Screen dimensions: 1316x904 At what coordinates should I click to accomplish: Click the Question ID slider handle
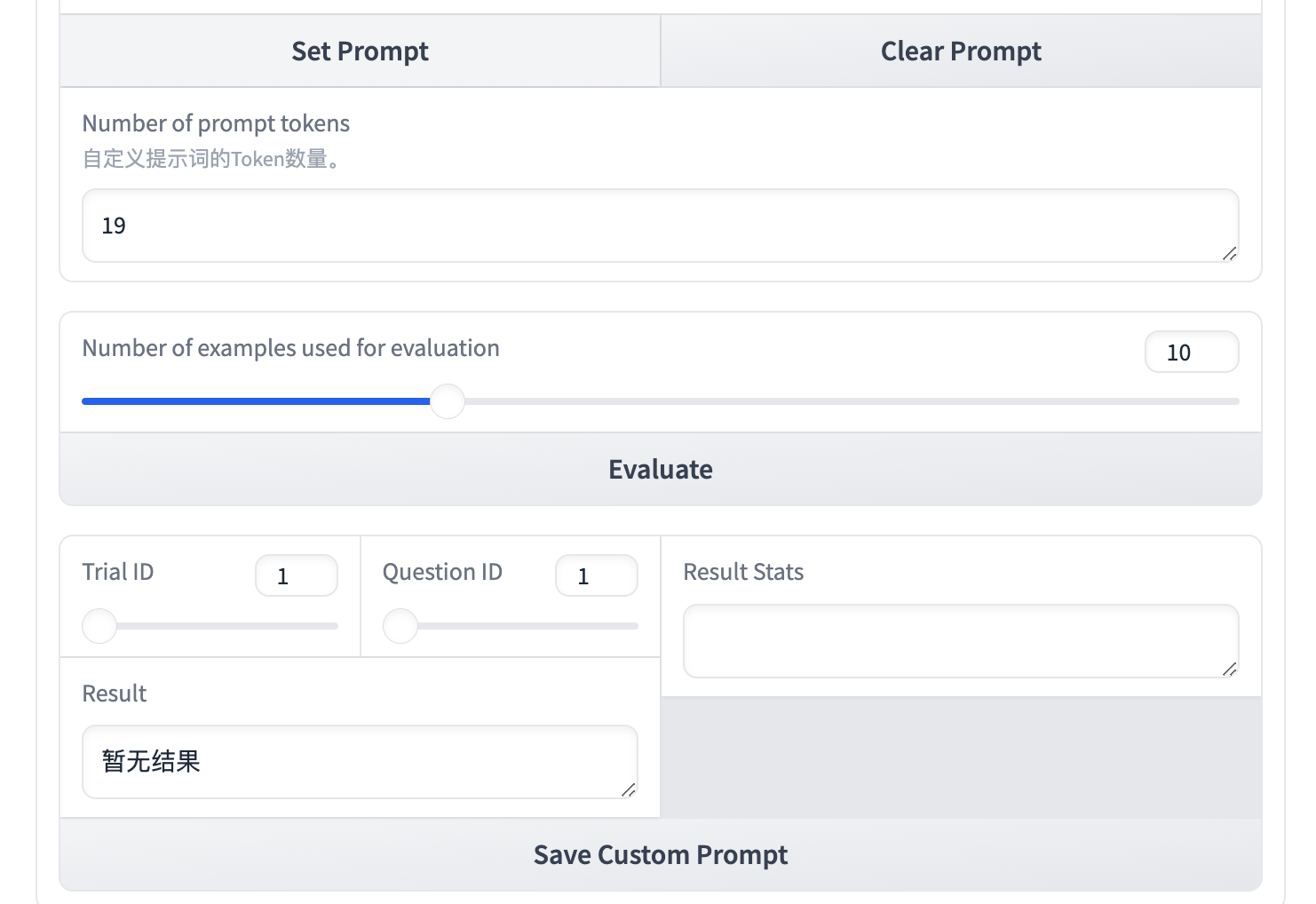point(400,626)
